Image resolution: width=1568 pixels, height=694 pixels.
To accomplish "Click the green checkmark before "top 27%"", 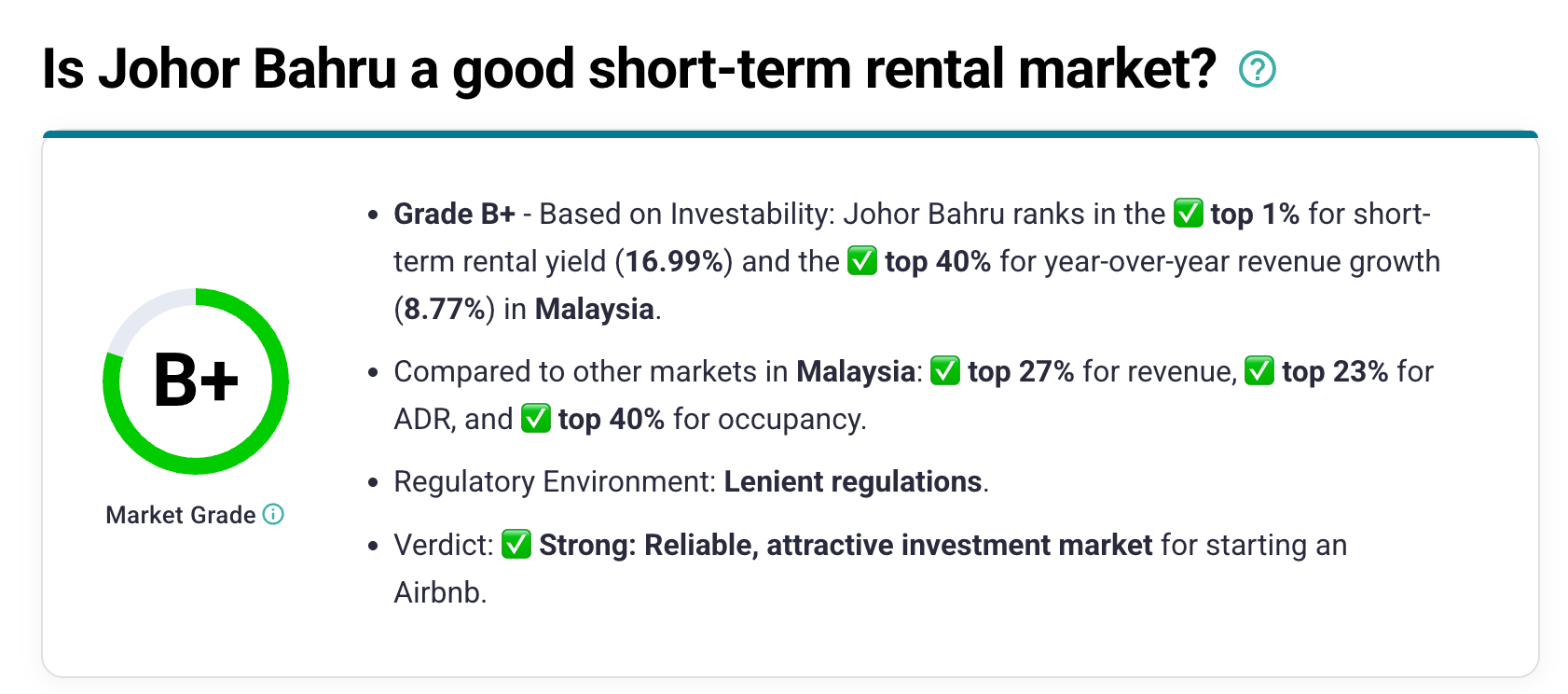I will pos(945,371).
